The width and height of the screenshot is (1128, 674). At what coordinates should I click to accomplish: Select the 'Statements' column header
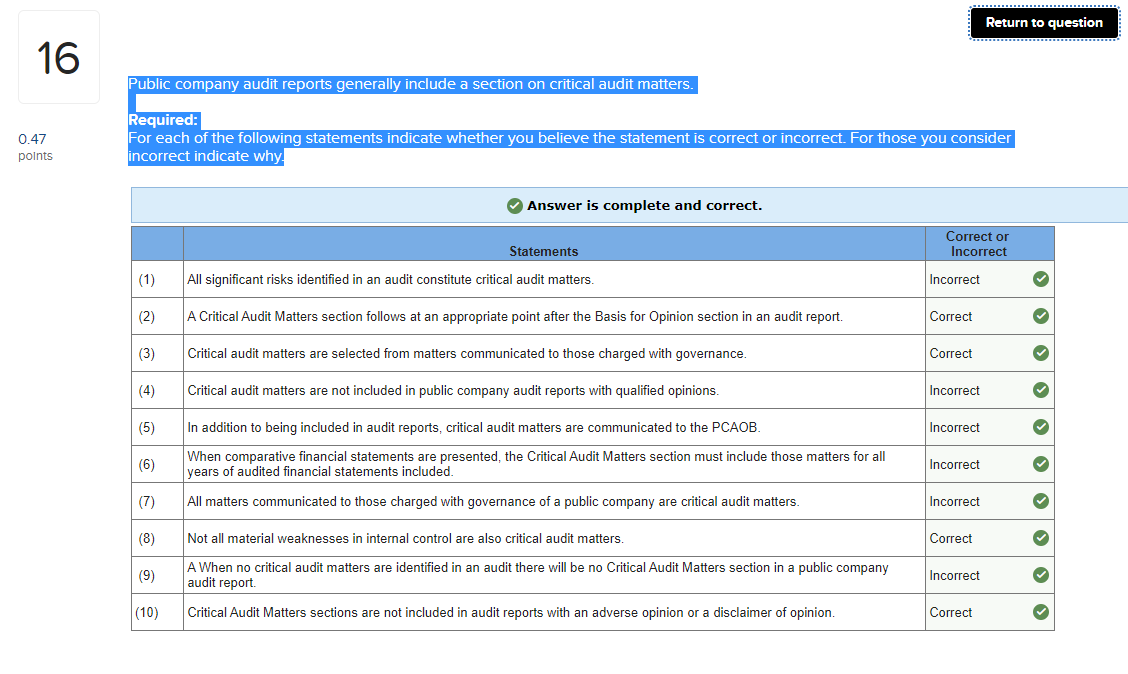click(x=544, y=251)
